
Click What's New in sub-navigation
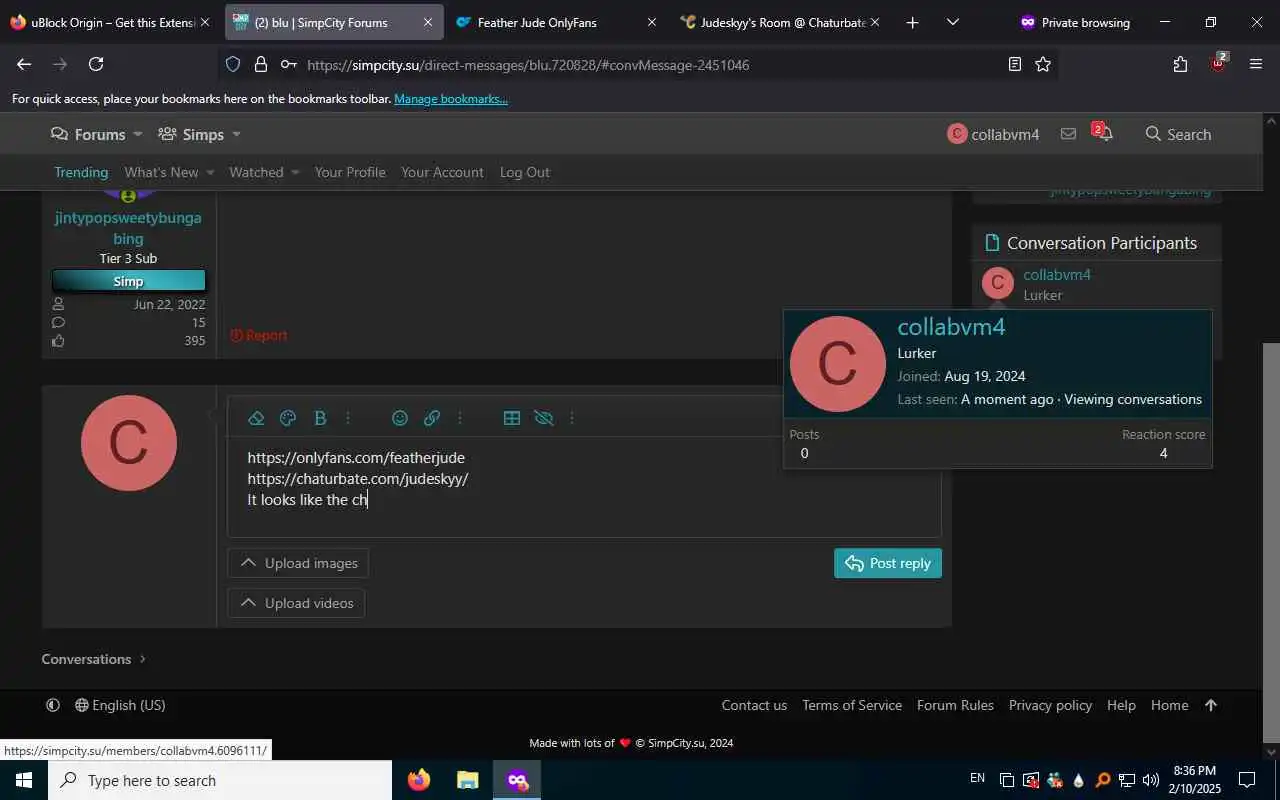(161, 172)
